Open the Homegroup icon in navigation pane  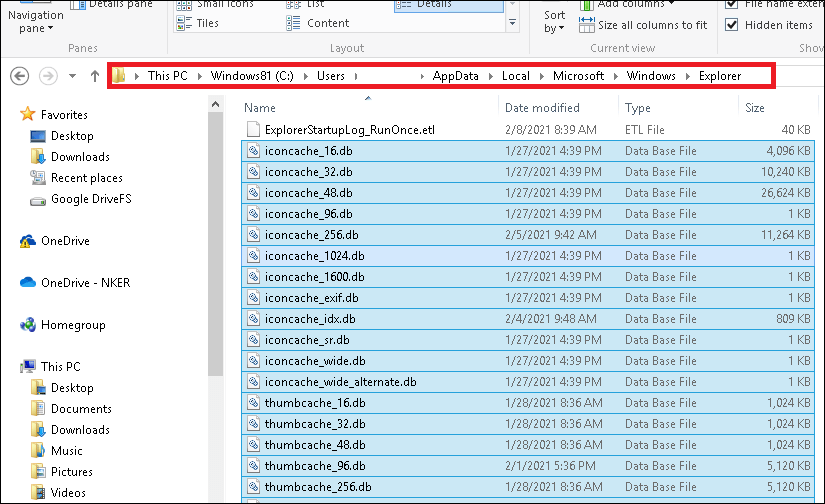28,325
